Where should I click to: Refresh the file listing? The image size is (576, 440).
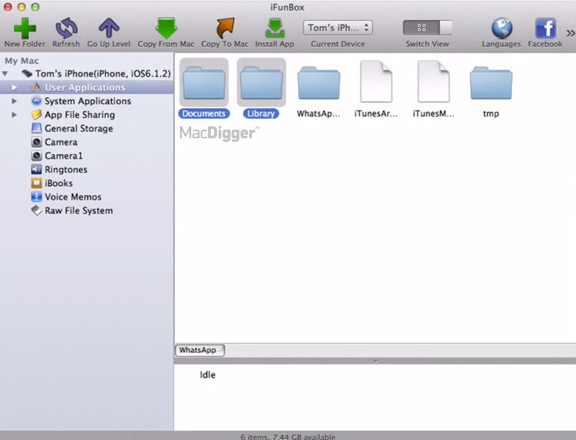(x=66, y=28)
